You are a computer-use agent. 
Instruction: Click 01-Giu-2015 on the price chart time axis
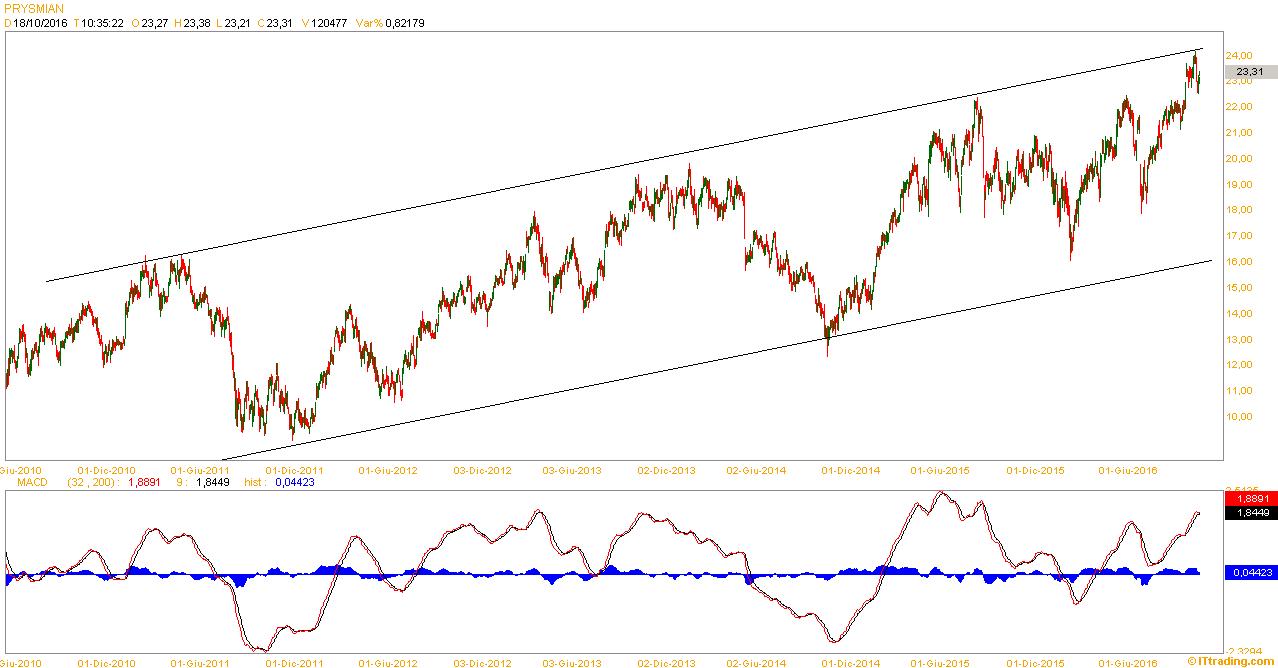click(940, 469)
